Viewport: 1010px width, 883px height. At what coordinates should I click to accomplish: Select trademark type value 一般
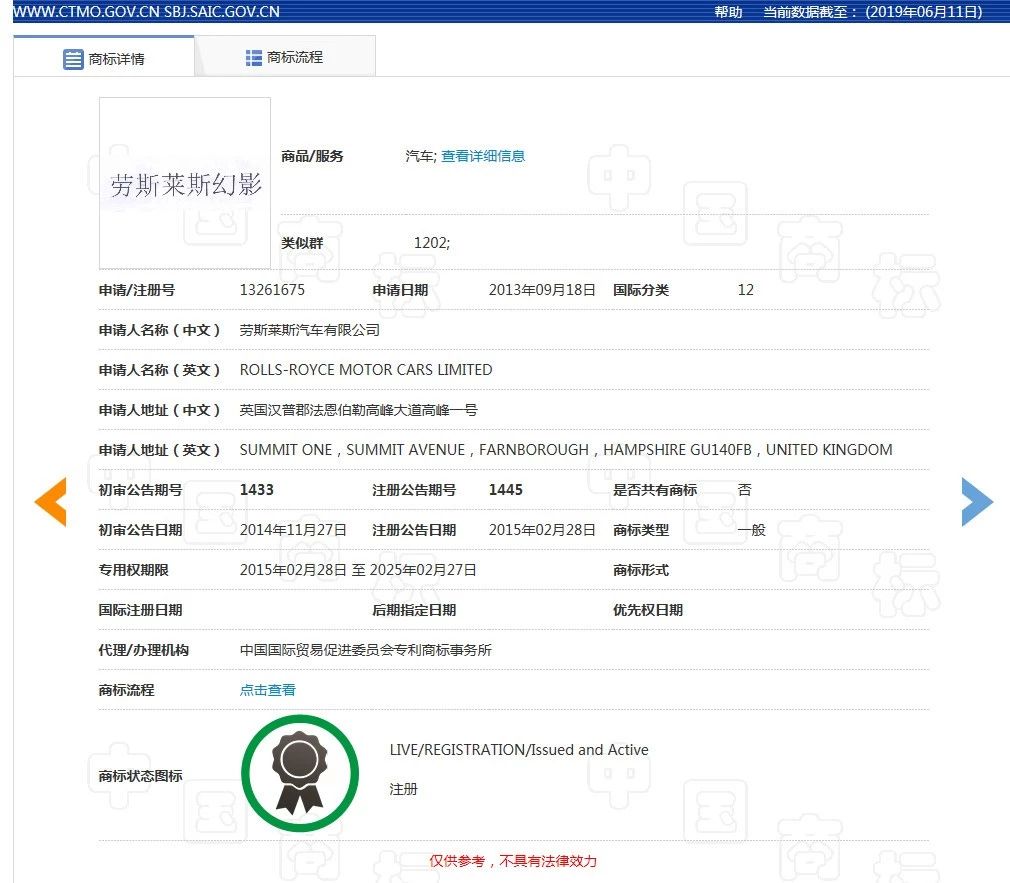click(x=751, y=529)
